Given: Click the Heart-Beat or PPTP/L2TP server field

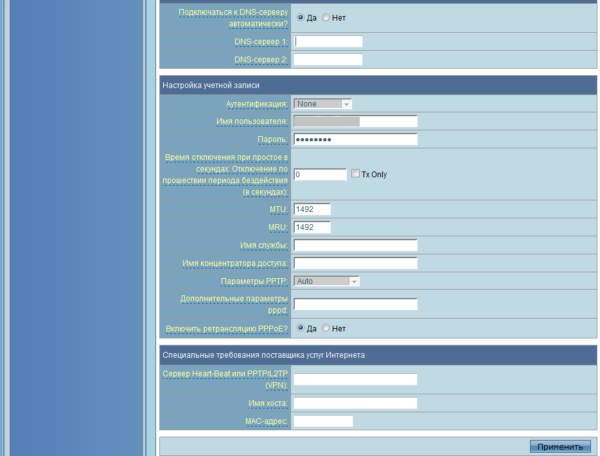Looking at the screenshot, I should pos(355,379).
